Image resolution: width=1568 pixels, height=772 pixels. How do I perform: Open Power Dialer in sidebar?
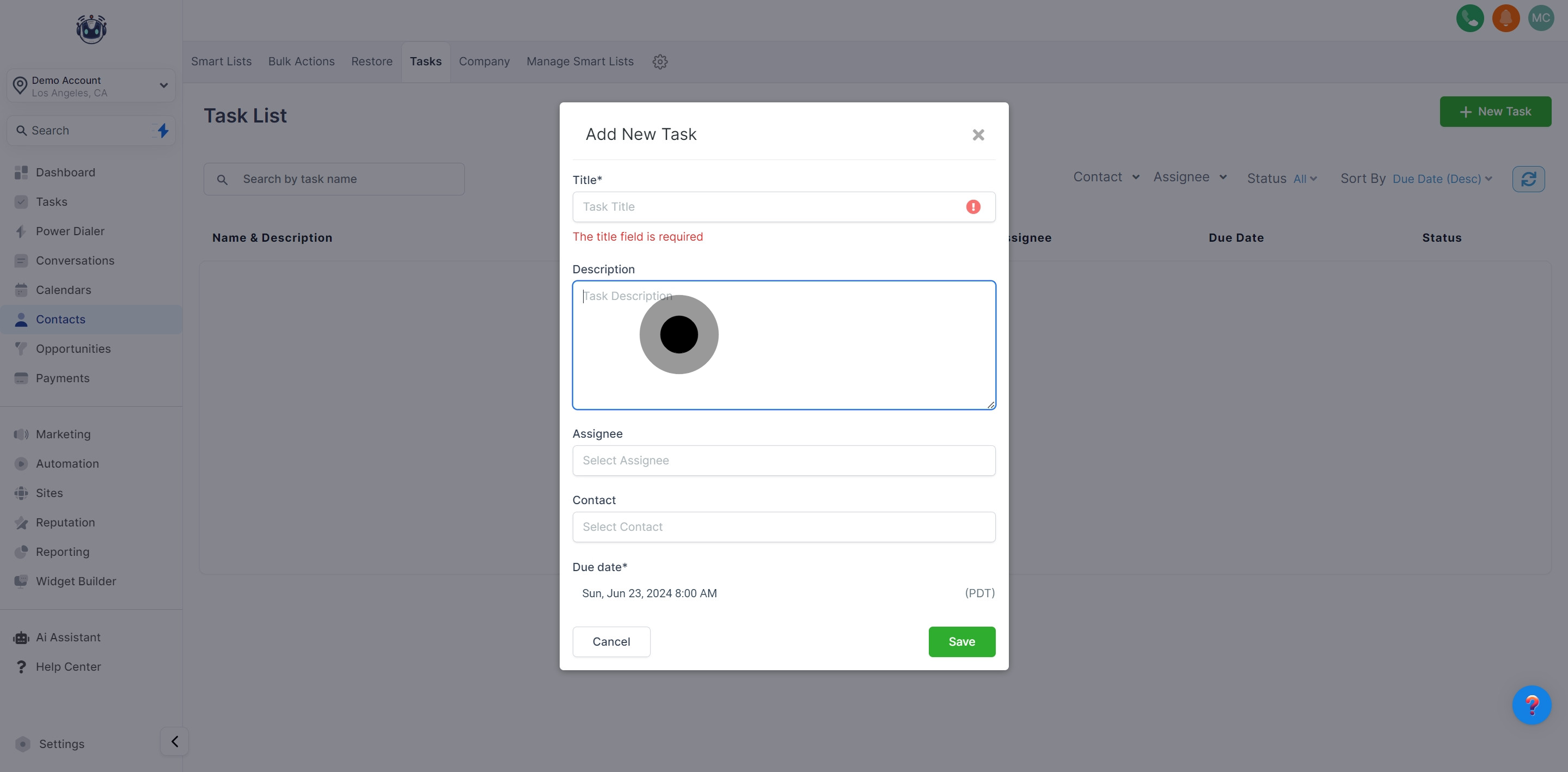[69, 231]
